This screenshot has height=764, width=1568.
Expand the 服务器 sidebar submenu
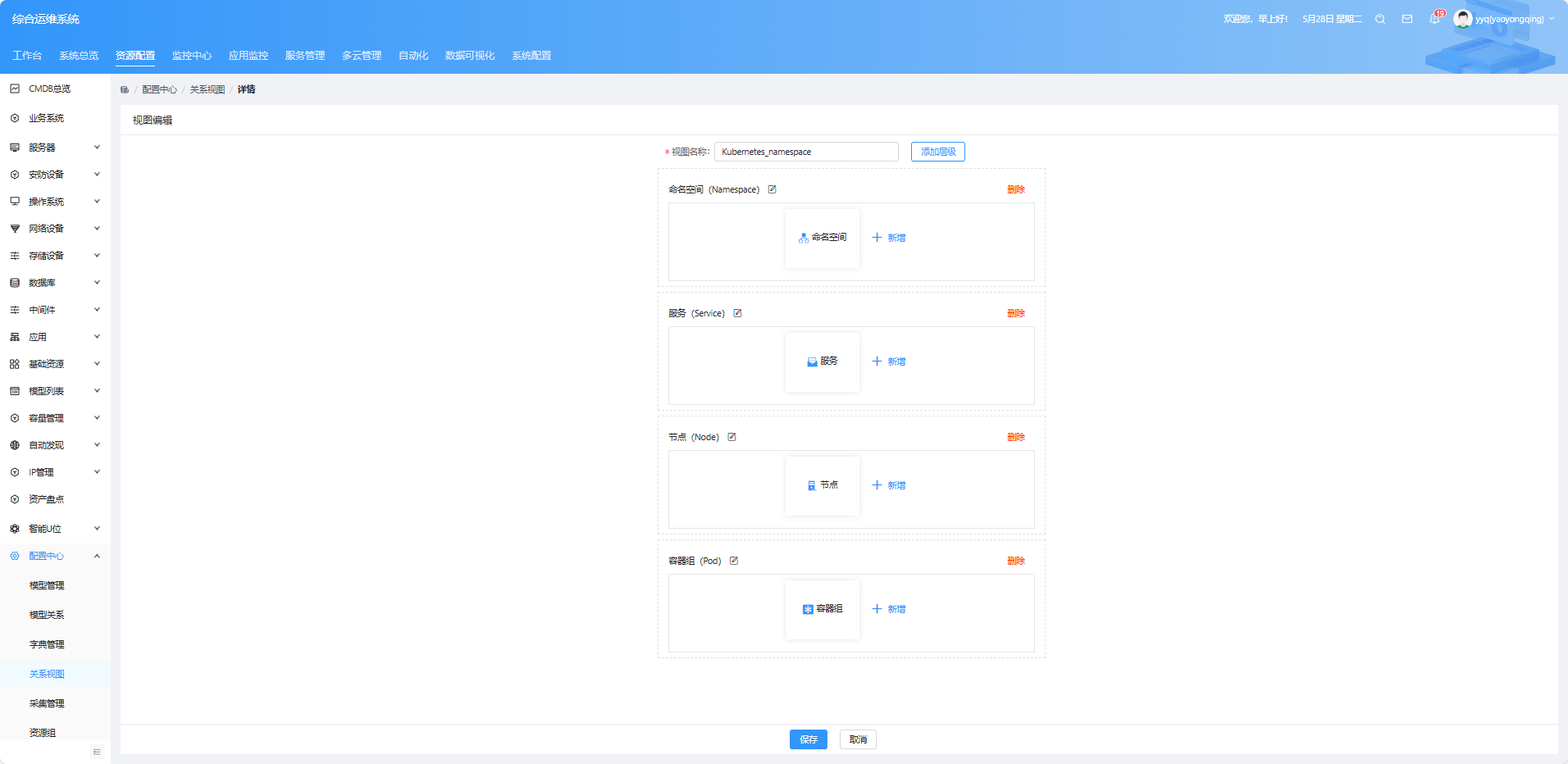pyautogui.click(x=97, y=148)
